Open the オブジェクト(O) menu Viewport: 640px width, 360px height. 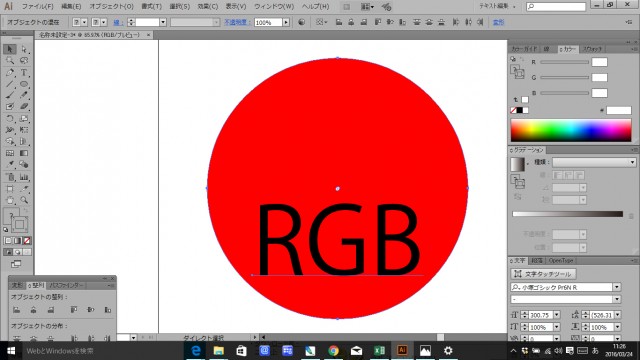point(111,7)
